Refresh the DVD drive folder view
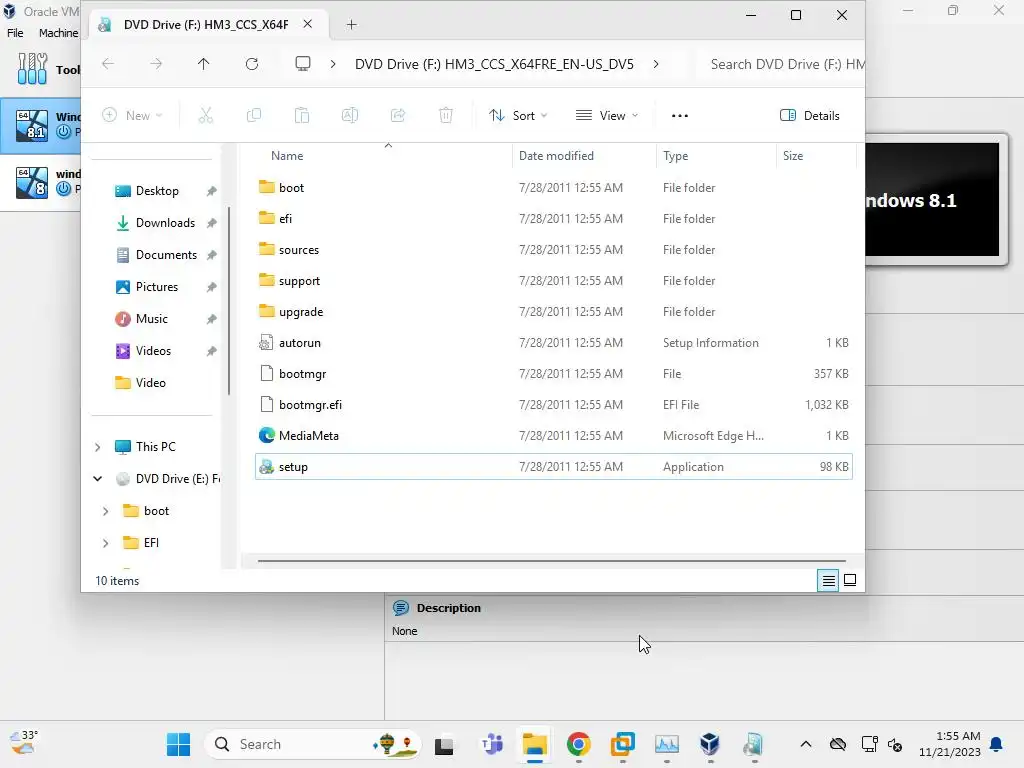 tap(251, 63)
